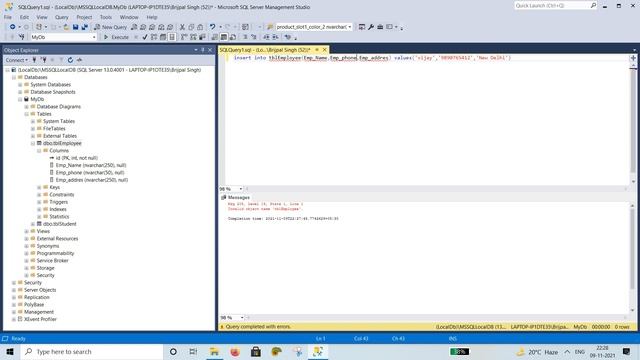This screenshot has width=640, height=360.
Task: Select the SQLQuery1.sql query tab
Action: [265, 50]
